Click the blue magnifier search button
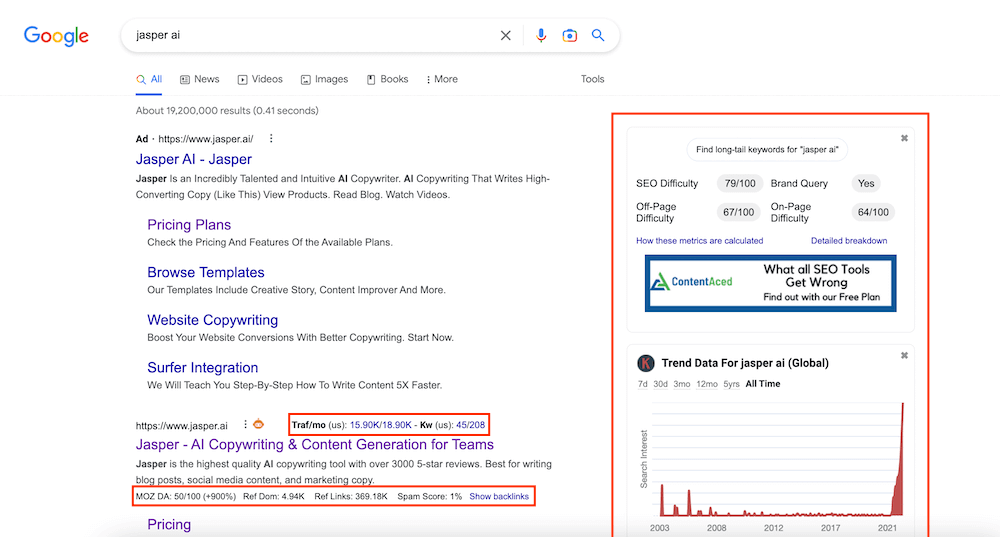This screenshot has height=537, width=1000. pyautogui.click(x=598, y=35)
